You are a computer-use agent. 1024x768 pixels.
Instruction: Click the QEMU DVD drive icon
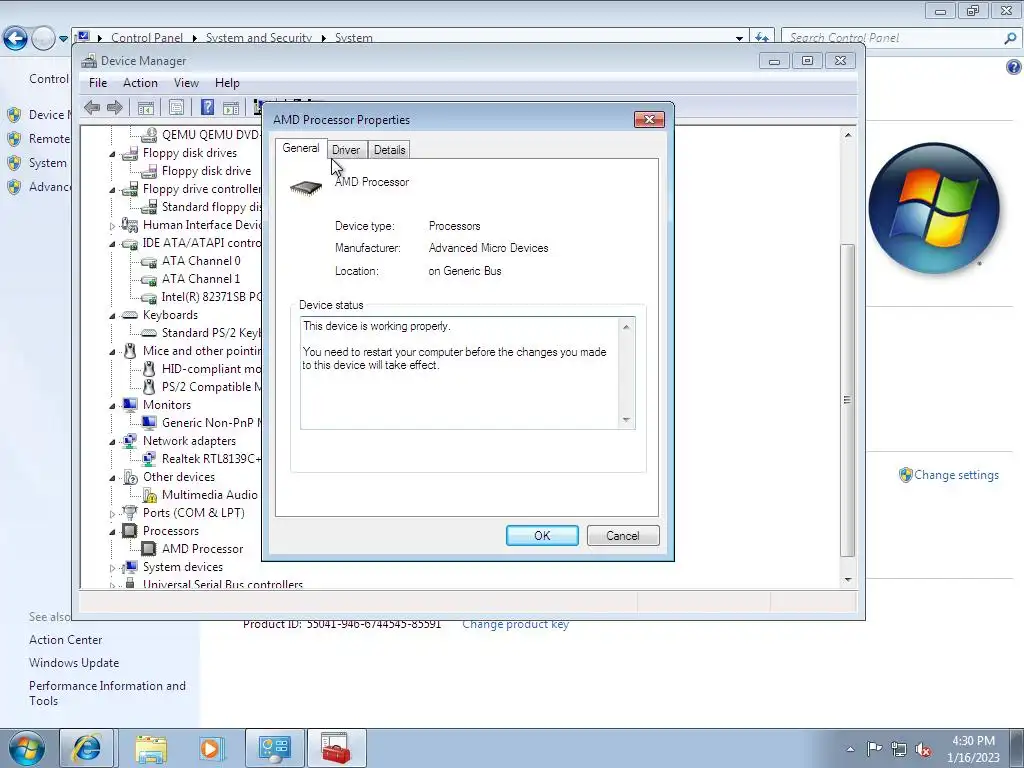coord(149,135)
